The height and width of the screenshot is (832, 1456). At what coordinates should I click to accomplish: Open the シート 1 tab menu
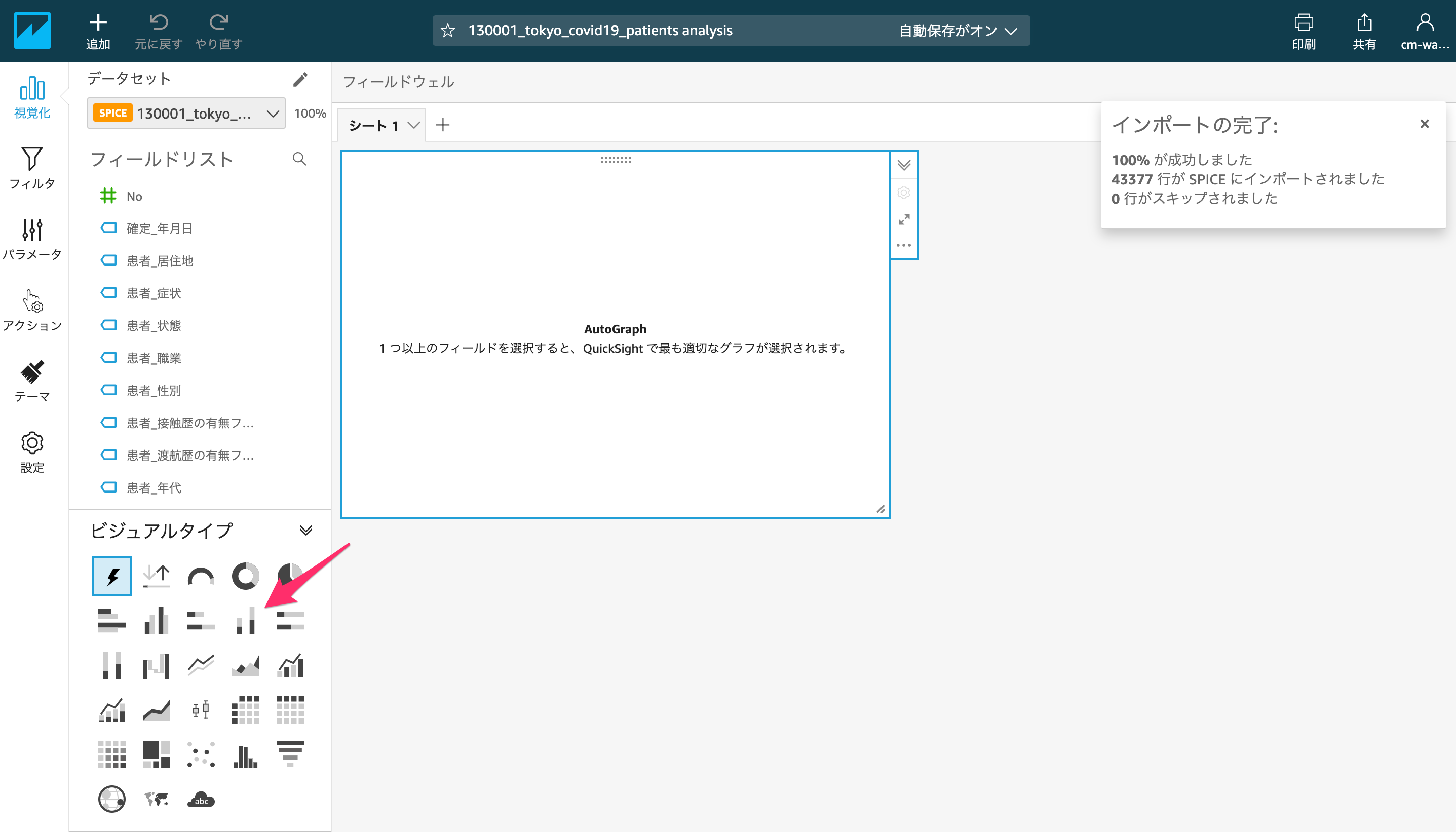(x=413, y=125)
